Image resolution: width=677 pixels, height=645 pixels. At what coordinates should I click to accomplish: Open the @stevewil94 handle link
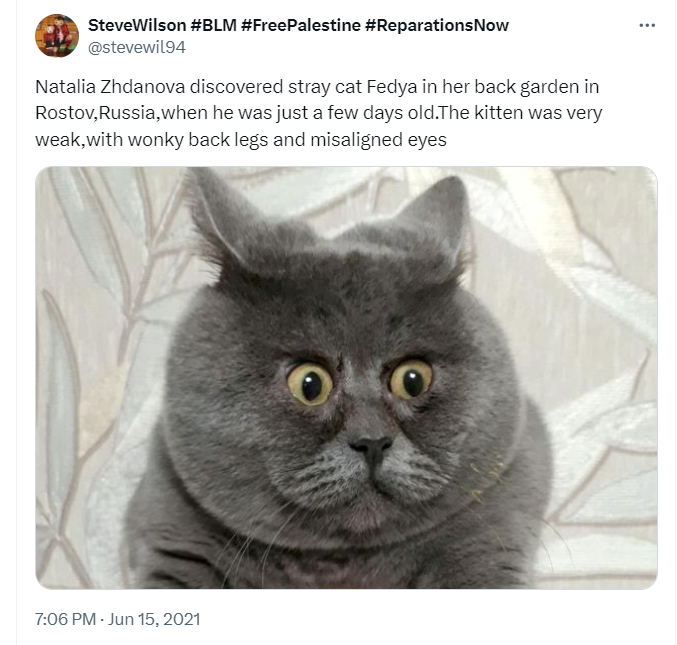pyautogui.click(x=137, y=47)
